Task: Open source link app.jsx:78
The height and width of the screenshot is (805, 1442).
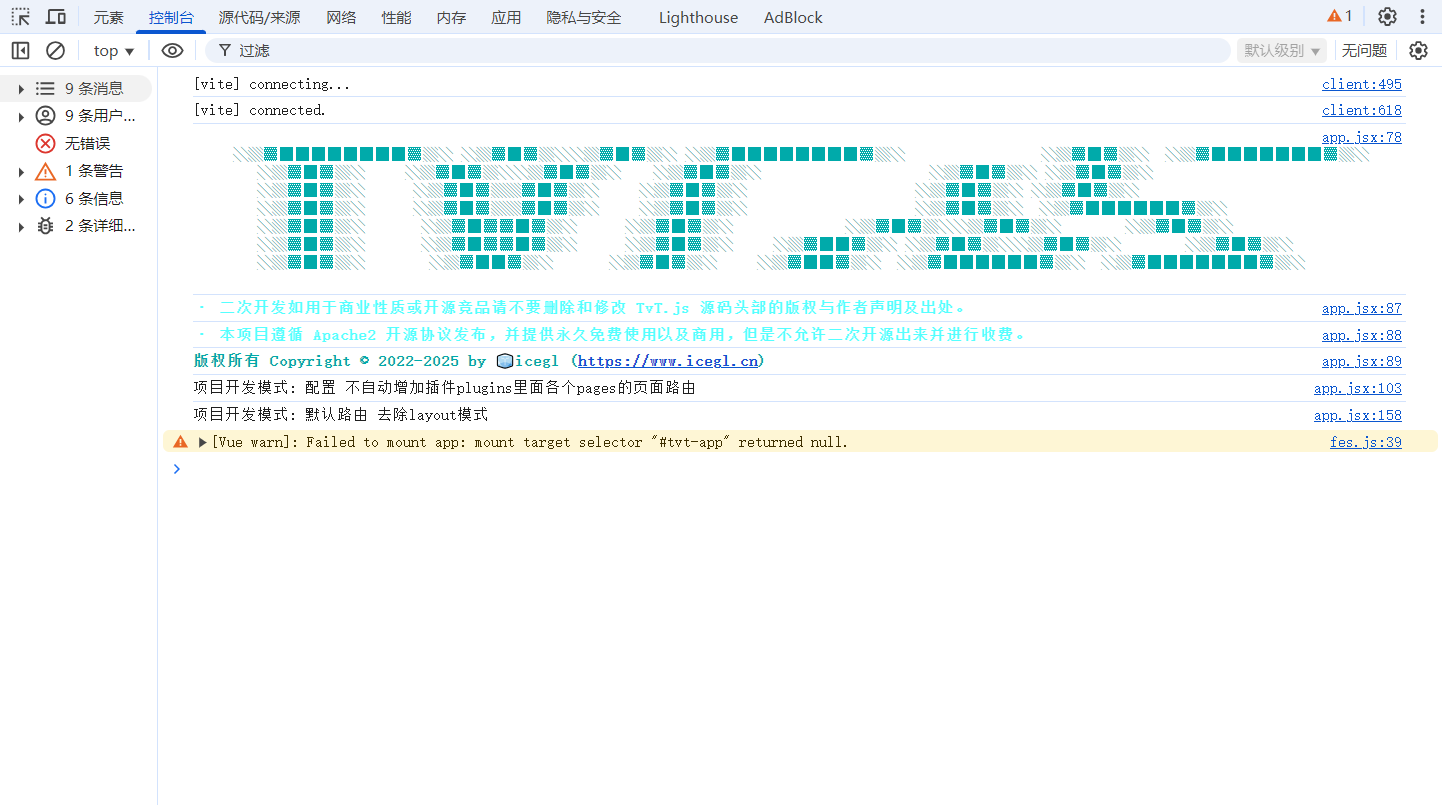Action: pyautogui.click(x=1361, y=137)
